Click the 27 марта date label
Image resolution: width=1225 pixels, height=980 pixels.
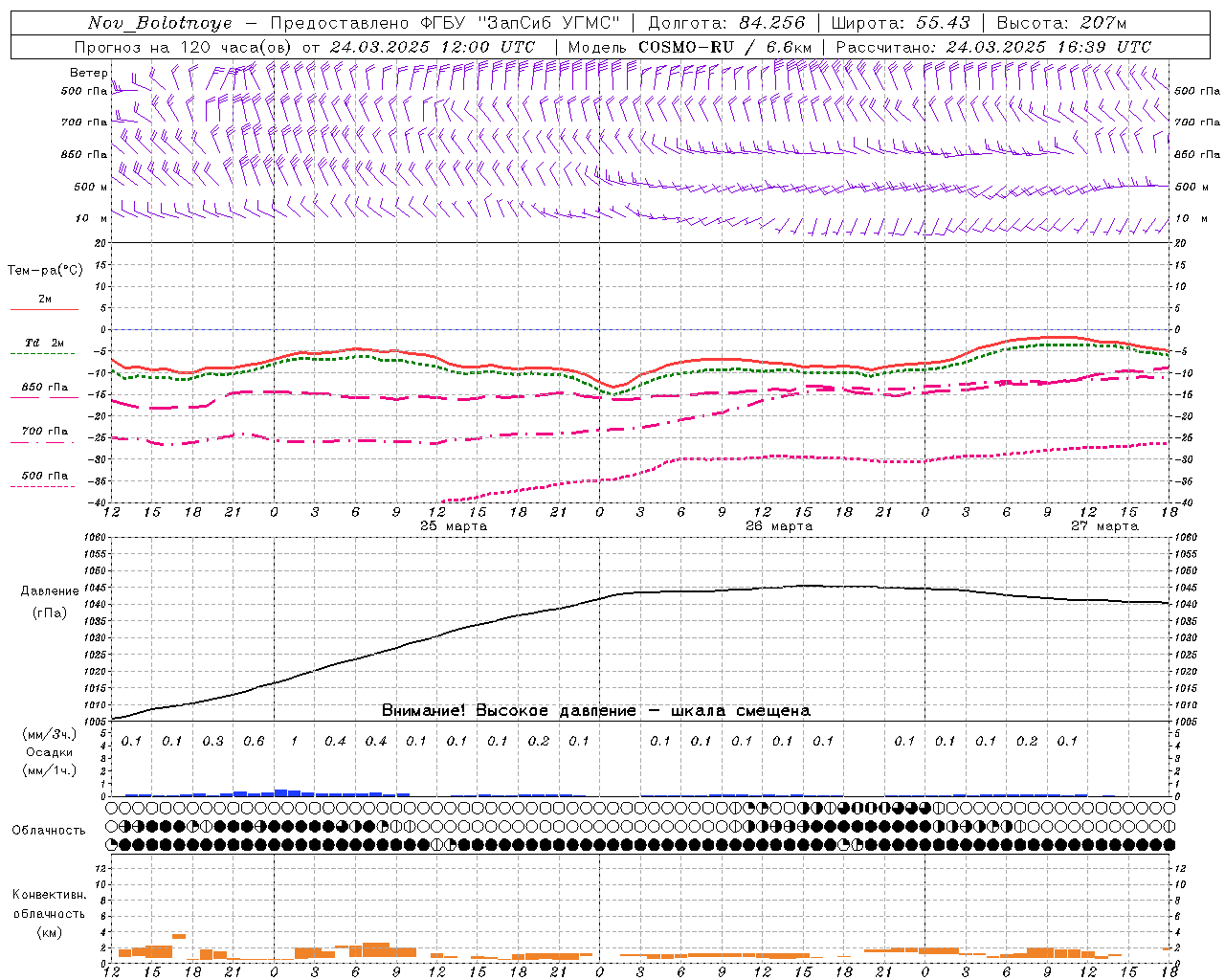[1104, 526]
